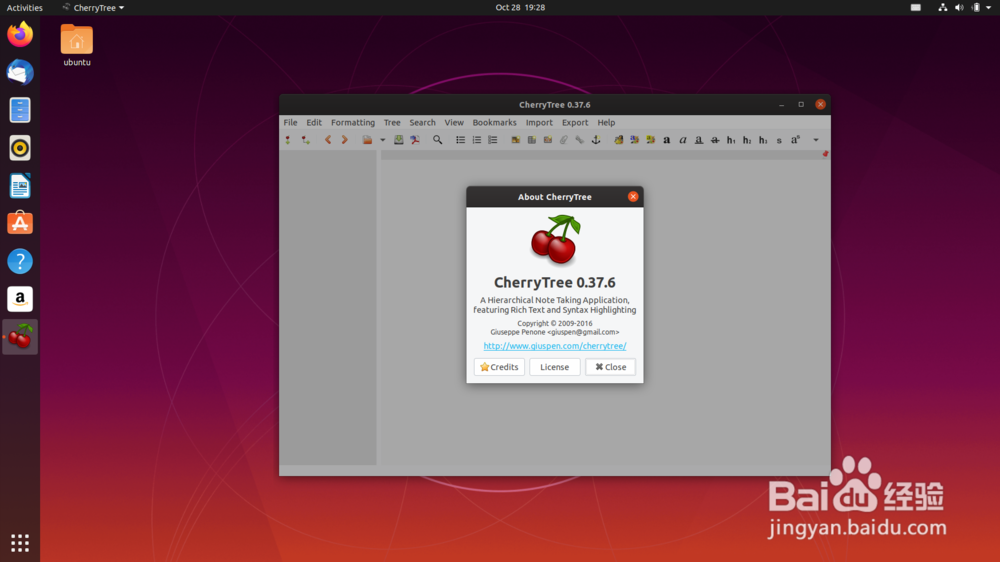This screenshot has width=1000, height=562.
Task: Expand the toolbar overflow arrow
Action: [x=816, y=140]
